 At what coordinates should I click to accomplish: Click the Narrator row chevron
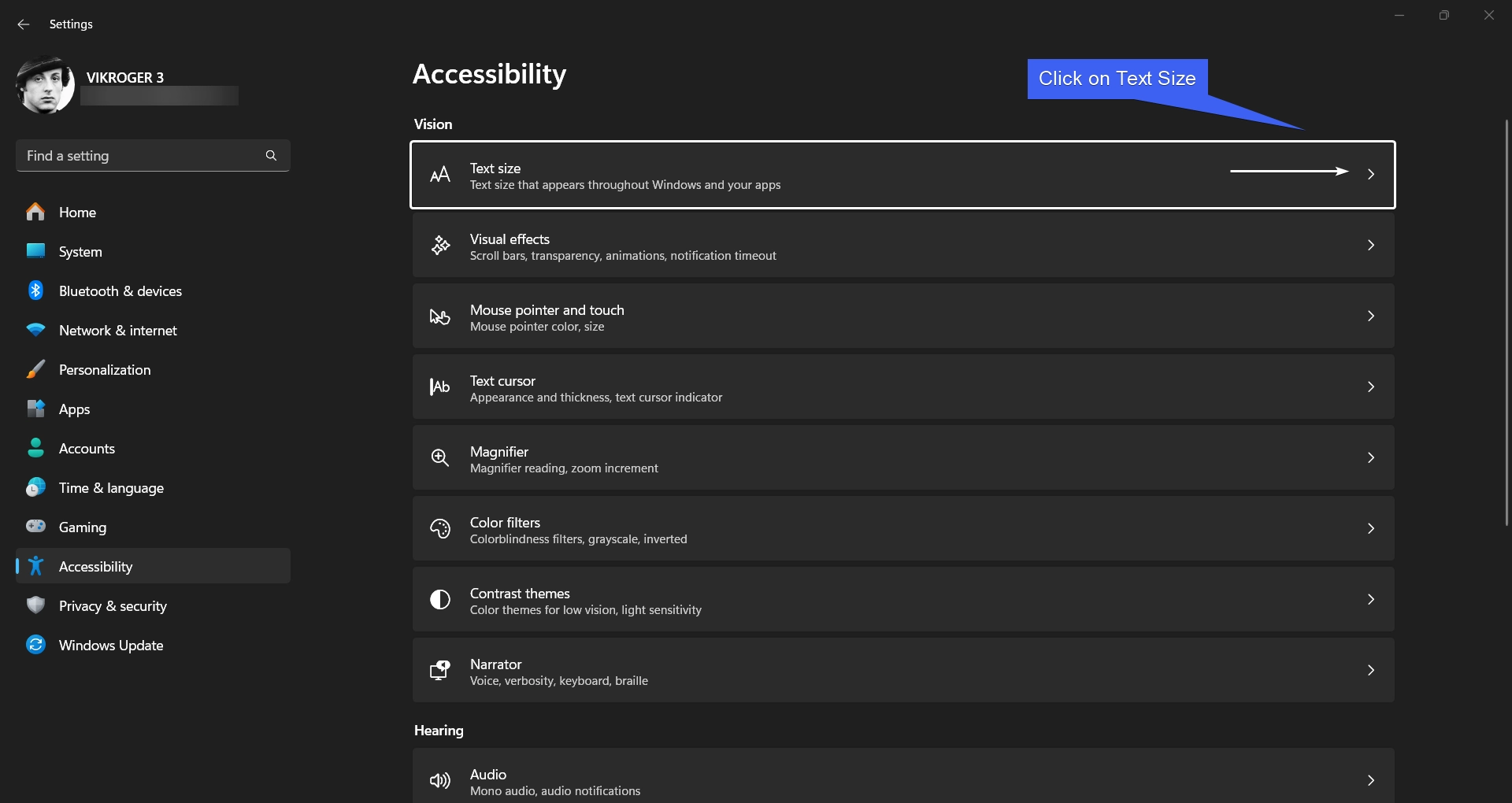[1371, 670]
